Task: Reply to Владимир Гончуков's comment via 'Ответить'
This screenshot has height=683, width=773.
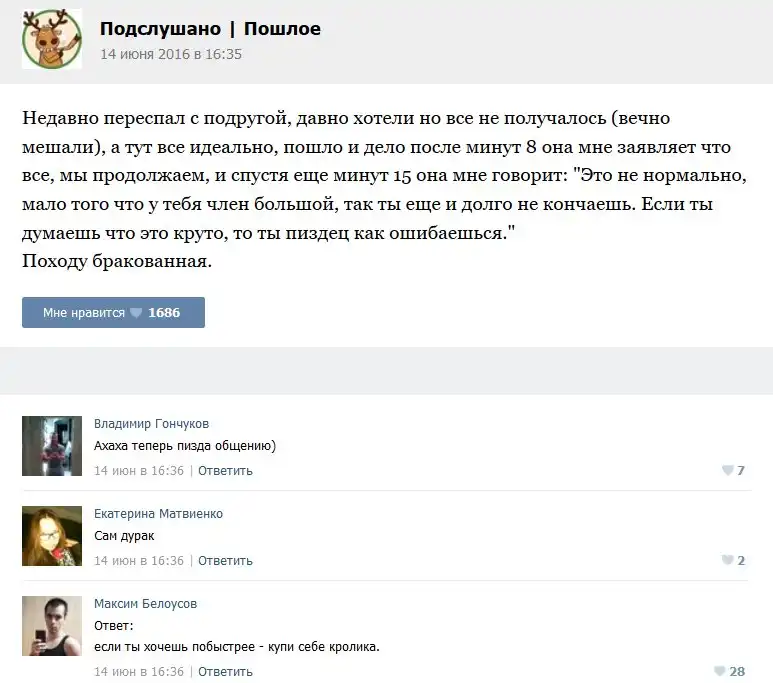Action: click(225, 471)
